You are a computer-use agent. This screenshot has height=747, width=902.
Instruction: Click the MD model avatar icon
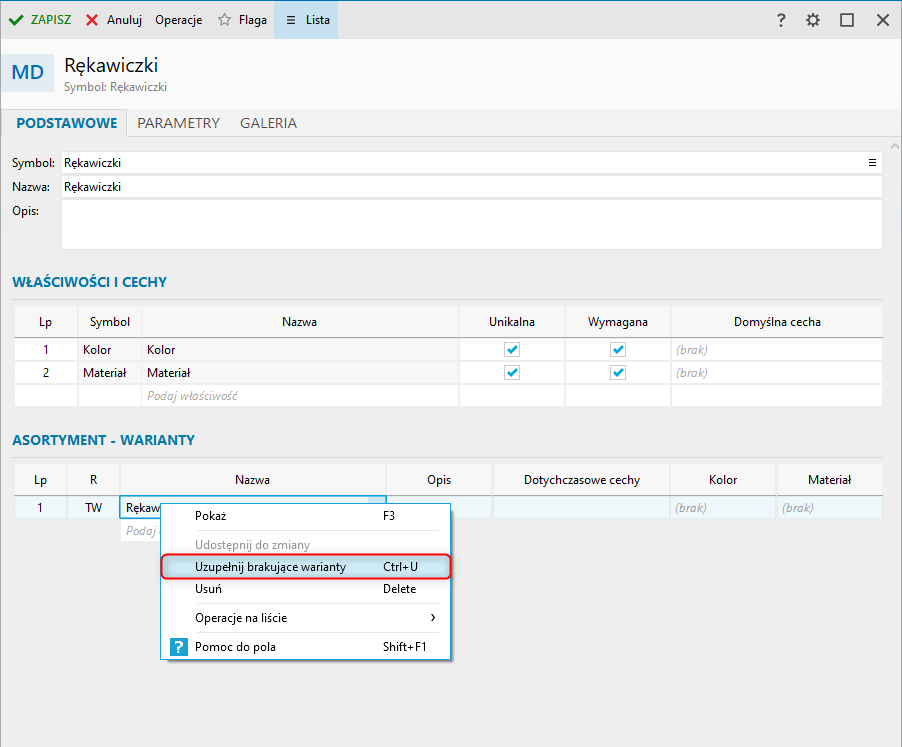tap(28, 73)
